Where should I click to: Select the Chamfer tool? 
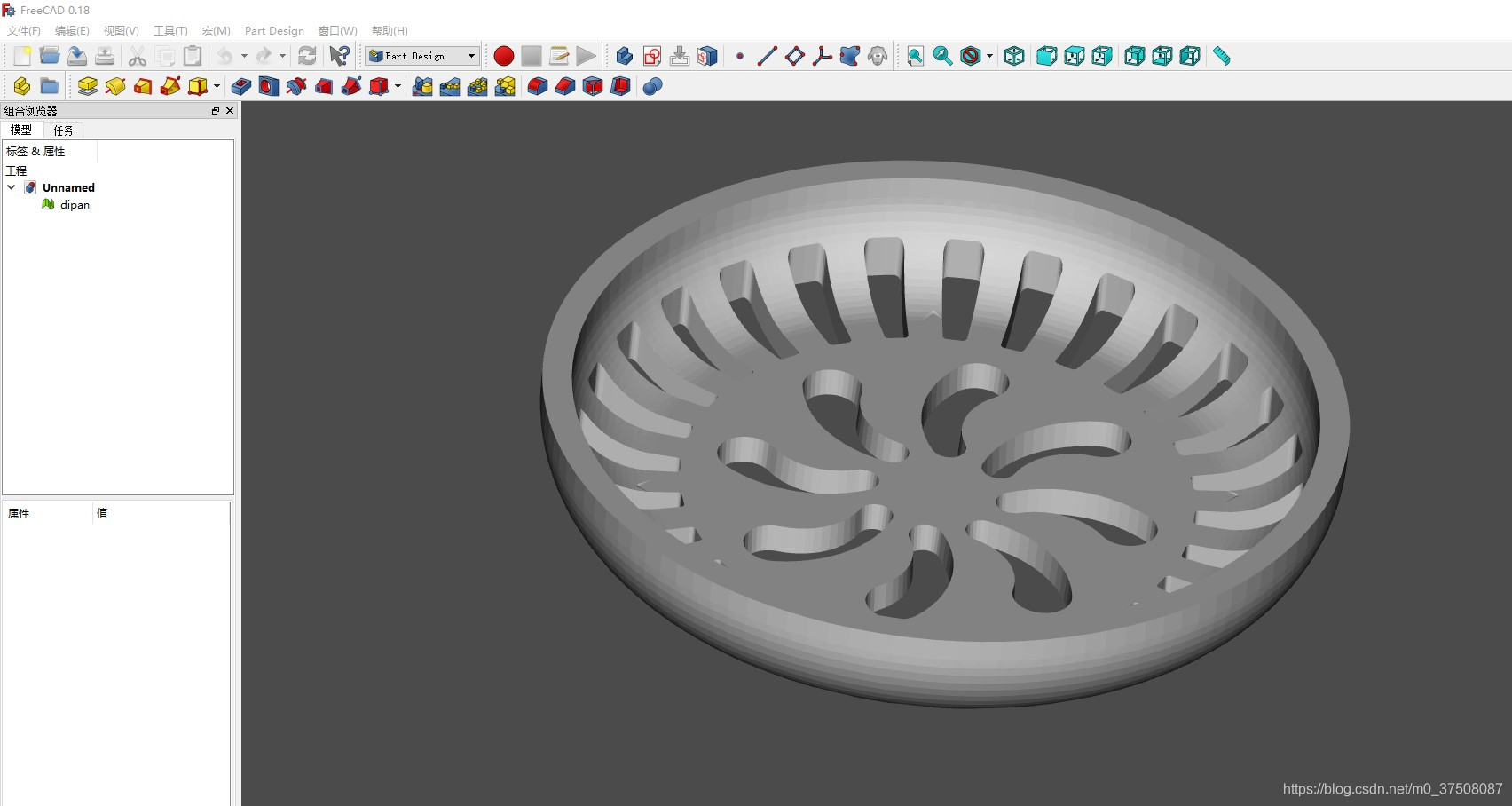[565, 86]
